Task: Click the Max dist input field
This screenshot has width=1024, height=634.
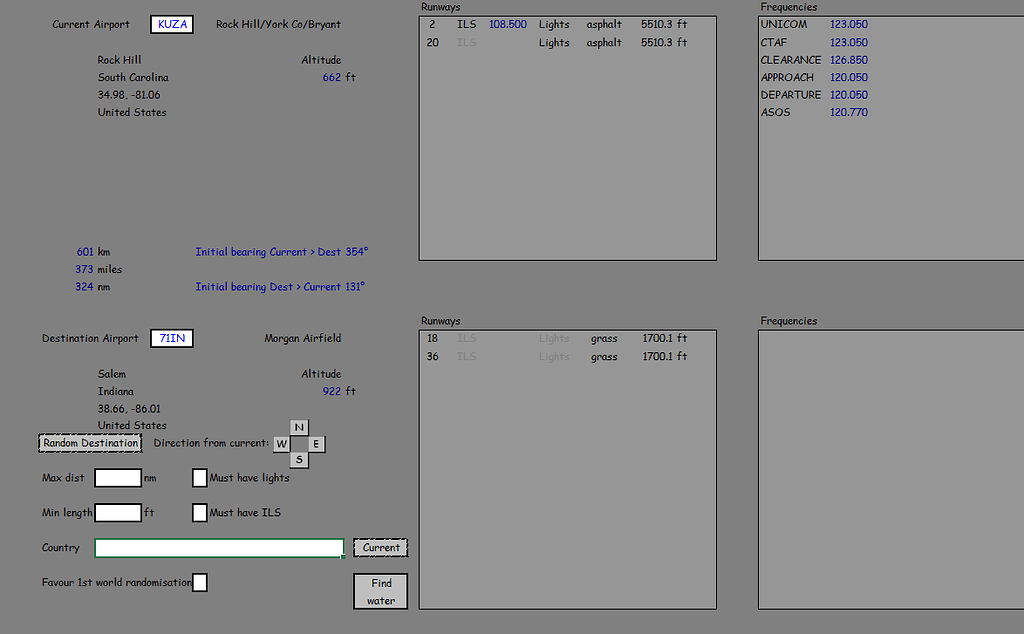Action: click(x=117, y=477)
